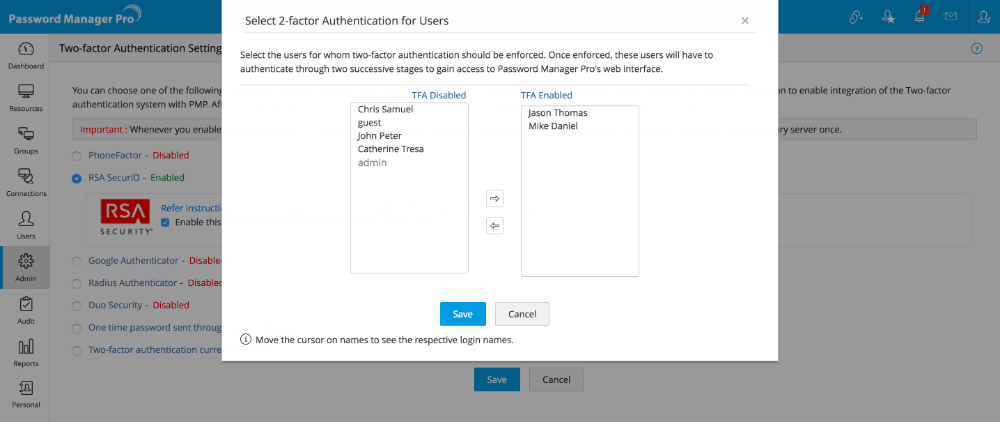Screen dimensions: 1000x422
Task: Open Connections from the sidebar
Action: tap(26, 181)
